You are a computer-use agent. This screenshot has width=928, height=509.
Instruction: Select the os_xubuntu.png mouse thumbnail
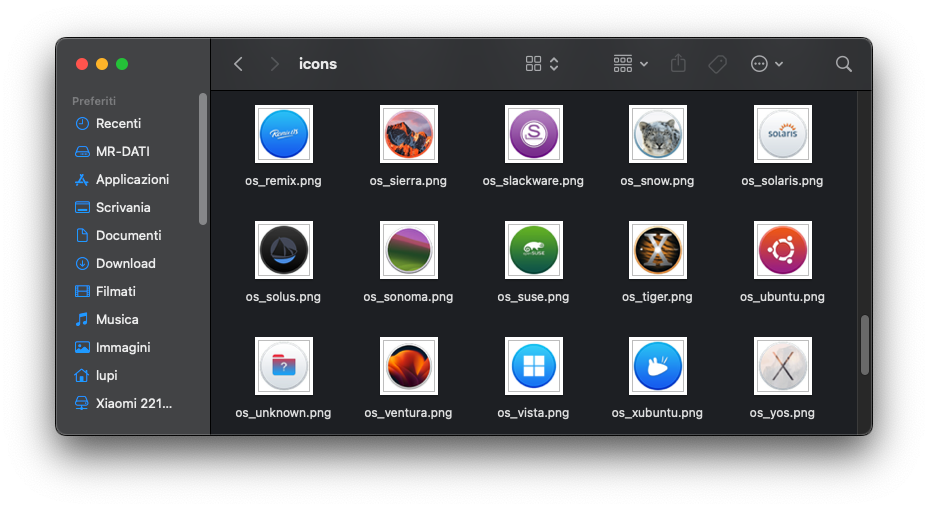tap(658, 366)
